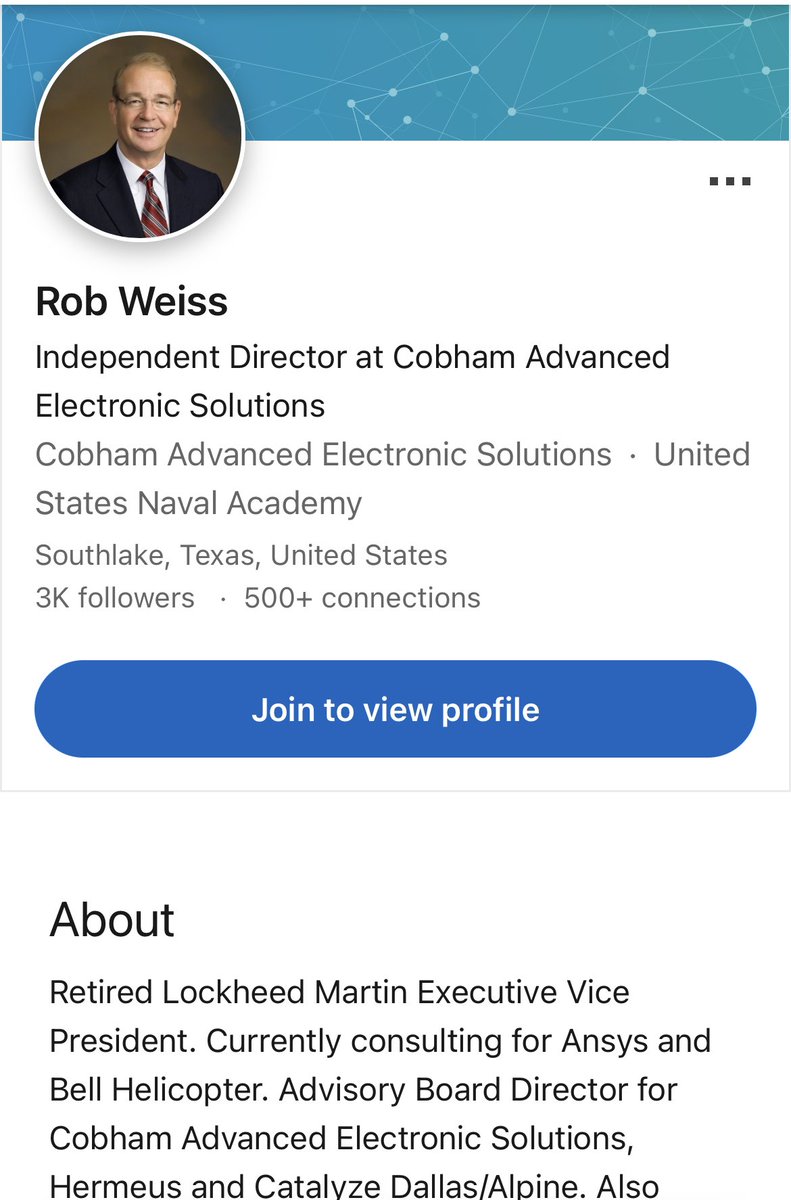Click the Independent Director headline text

point(352,381)
